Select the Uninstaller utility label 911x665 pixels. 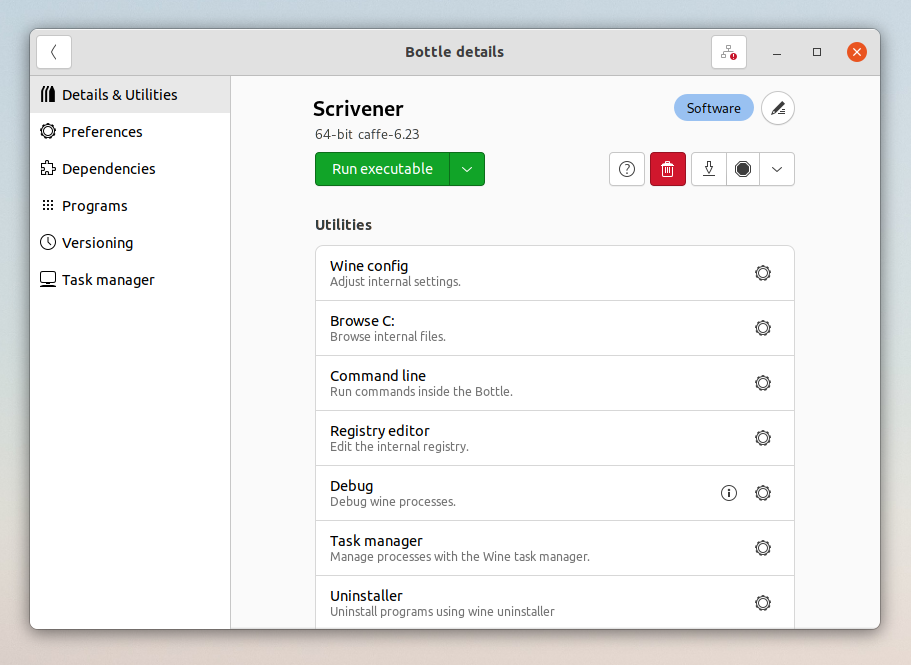pos(366,596)
